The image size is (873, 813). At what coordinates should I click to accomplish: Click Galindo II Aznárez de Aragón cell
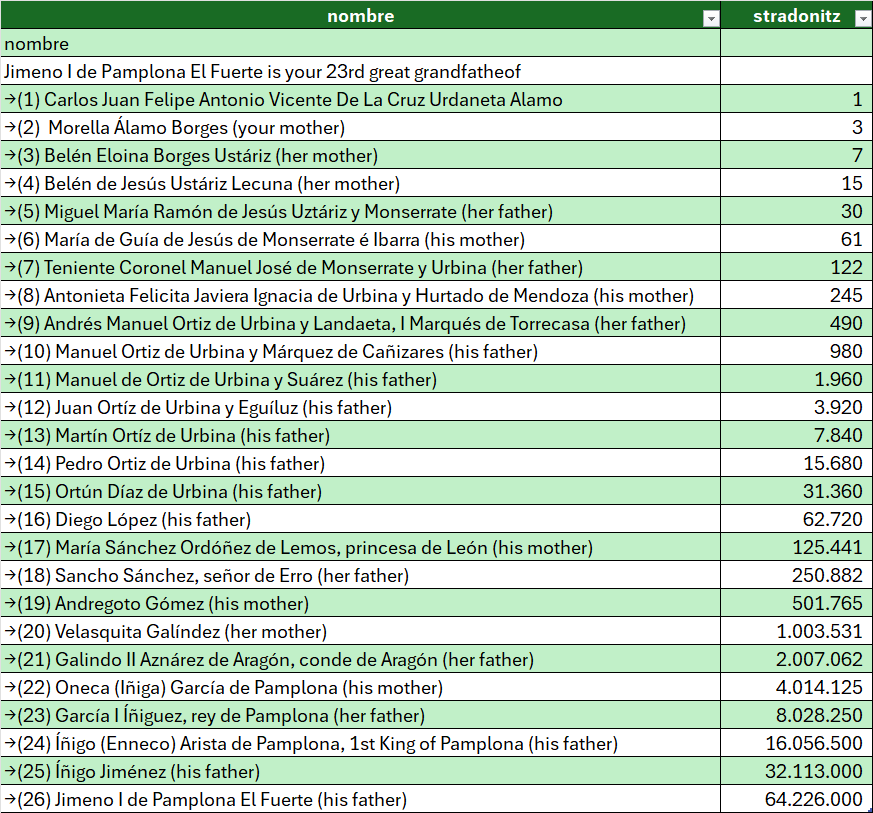[361, 659]
